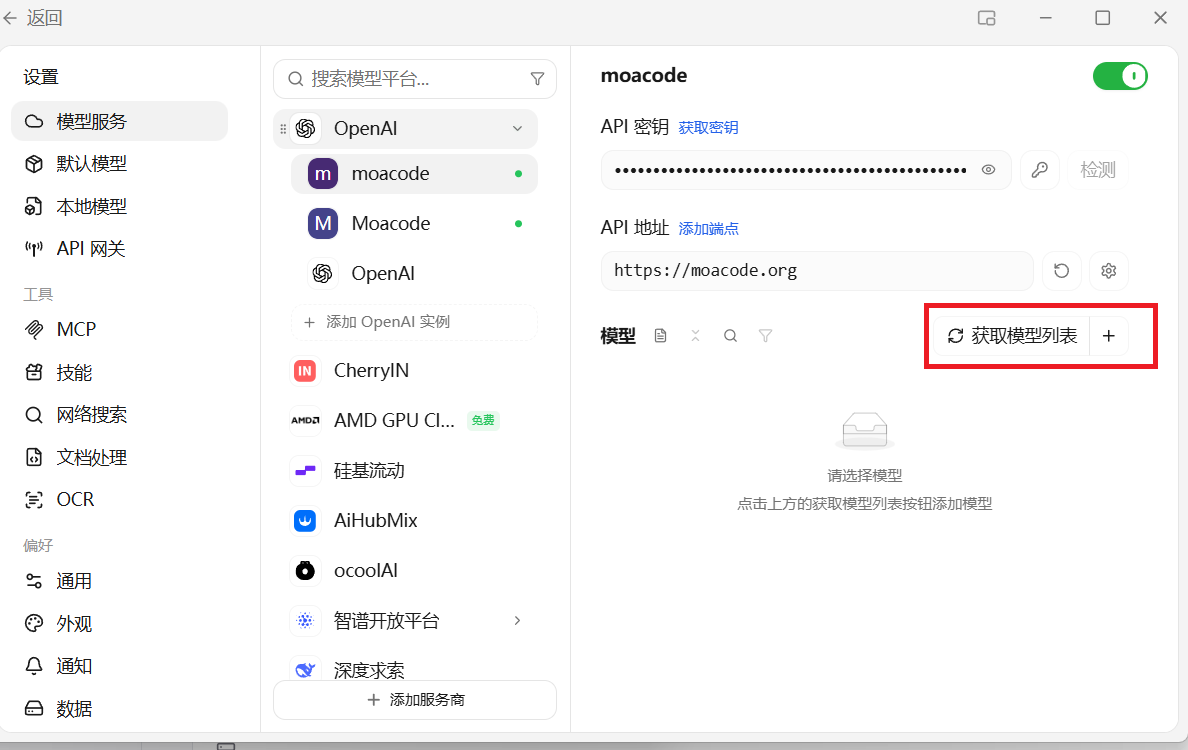Image resolution: width=1188 pixels, height=750 pixels.
Task: Click the AMD logo icon
Action: point(305,420)
